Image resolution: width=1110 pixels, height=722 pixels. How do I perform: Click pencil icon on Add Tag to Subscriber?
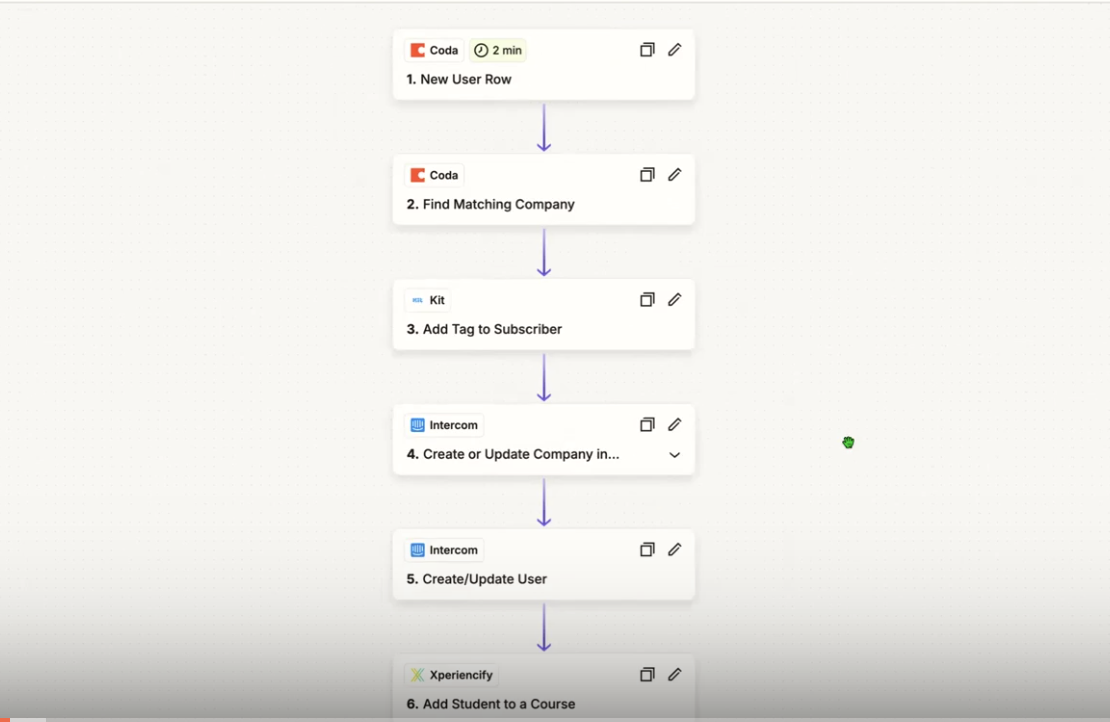pyautogui.click(x=675, y=300)
